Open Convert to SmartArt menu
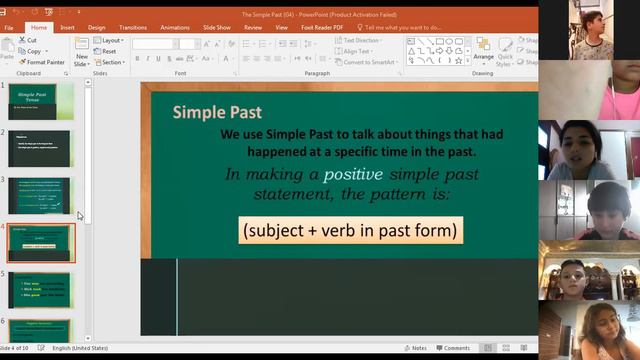The image size is (640, 360). pos(367,62)
